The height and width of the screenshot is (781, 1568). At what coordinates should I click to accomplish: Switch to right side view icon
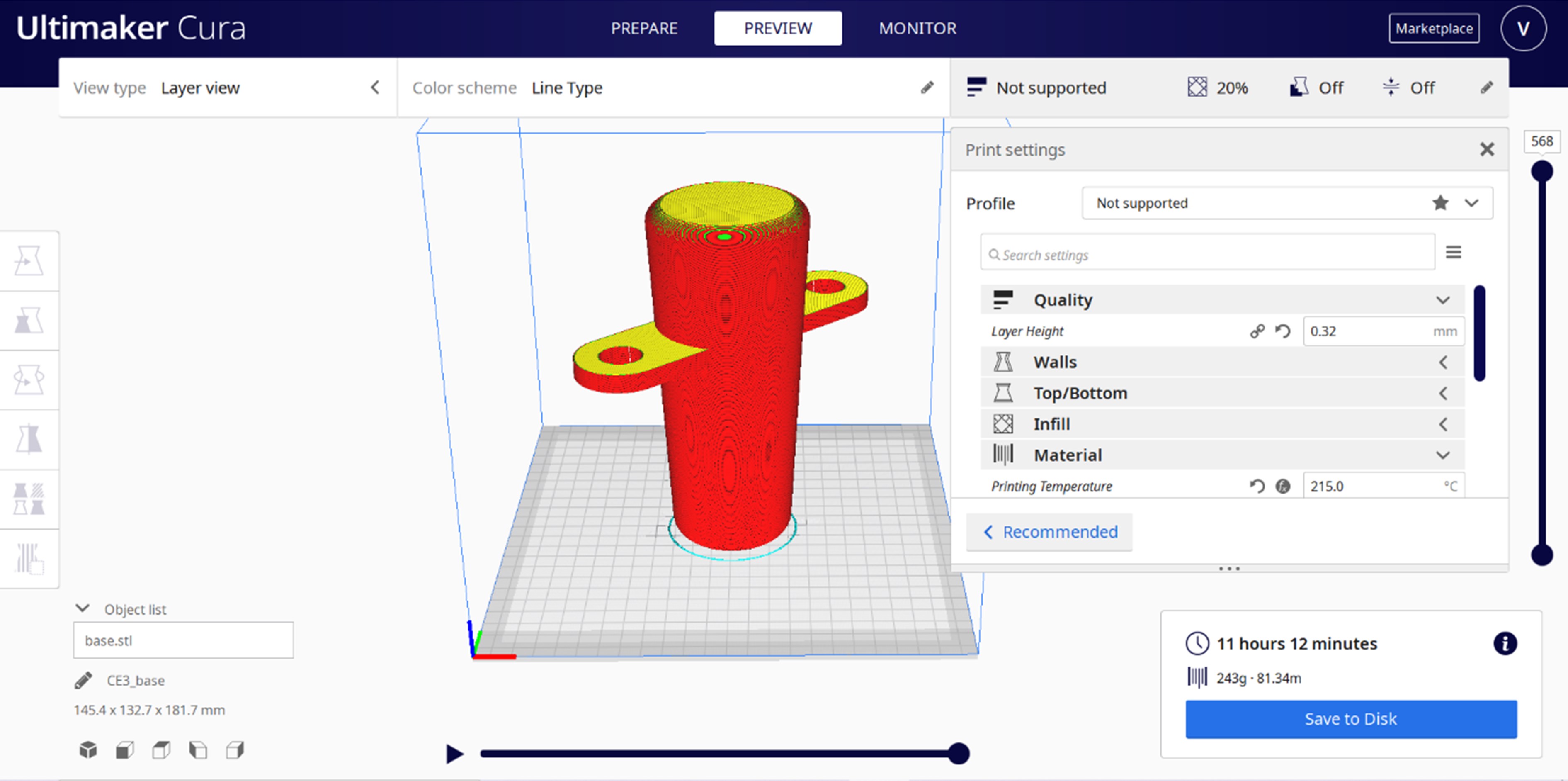click(x=235, y=750)
